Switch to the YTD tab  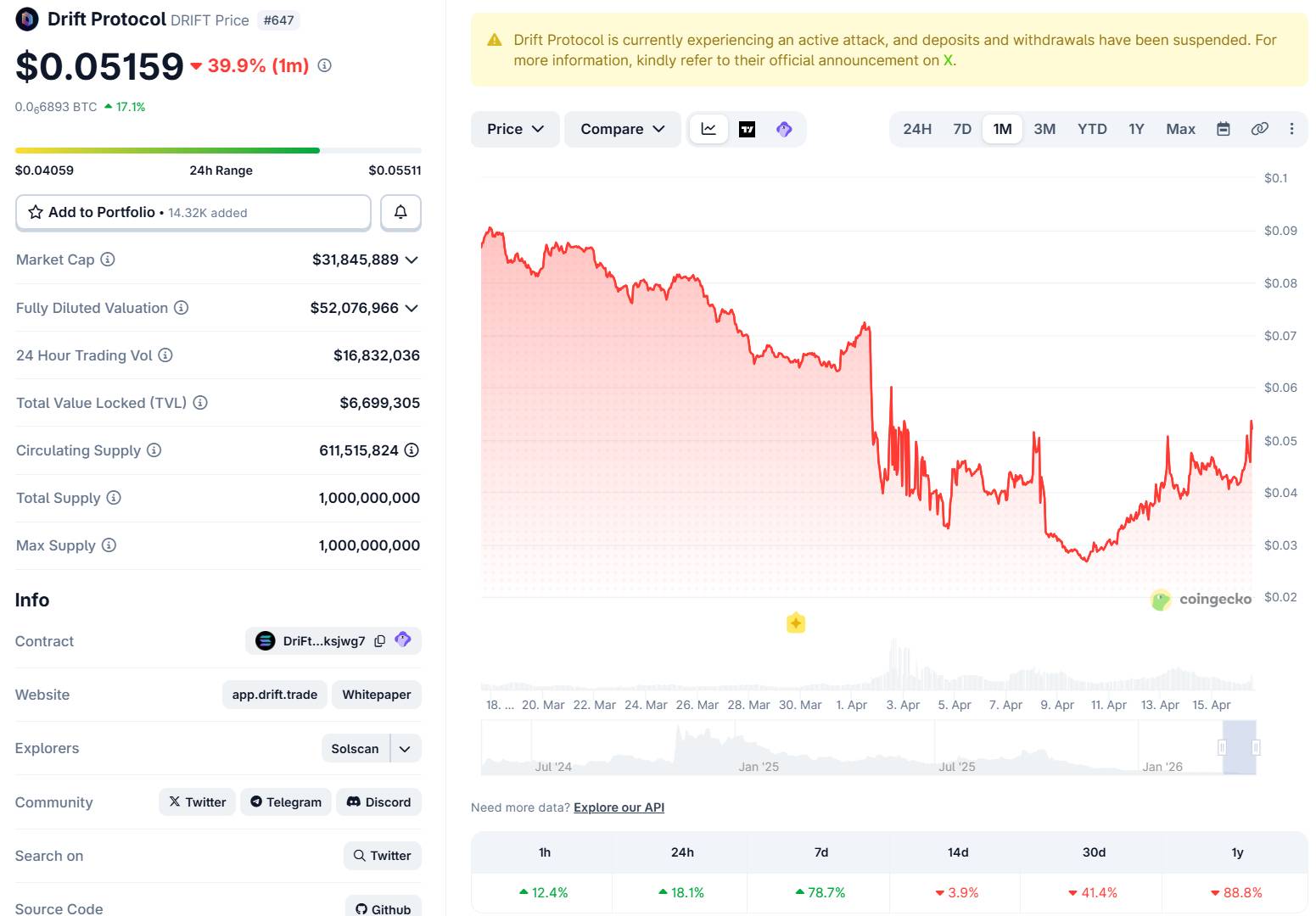click(1092, 129)
